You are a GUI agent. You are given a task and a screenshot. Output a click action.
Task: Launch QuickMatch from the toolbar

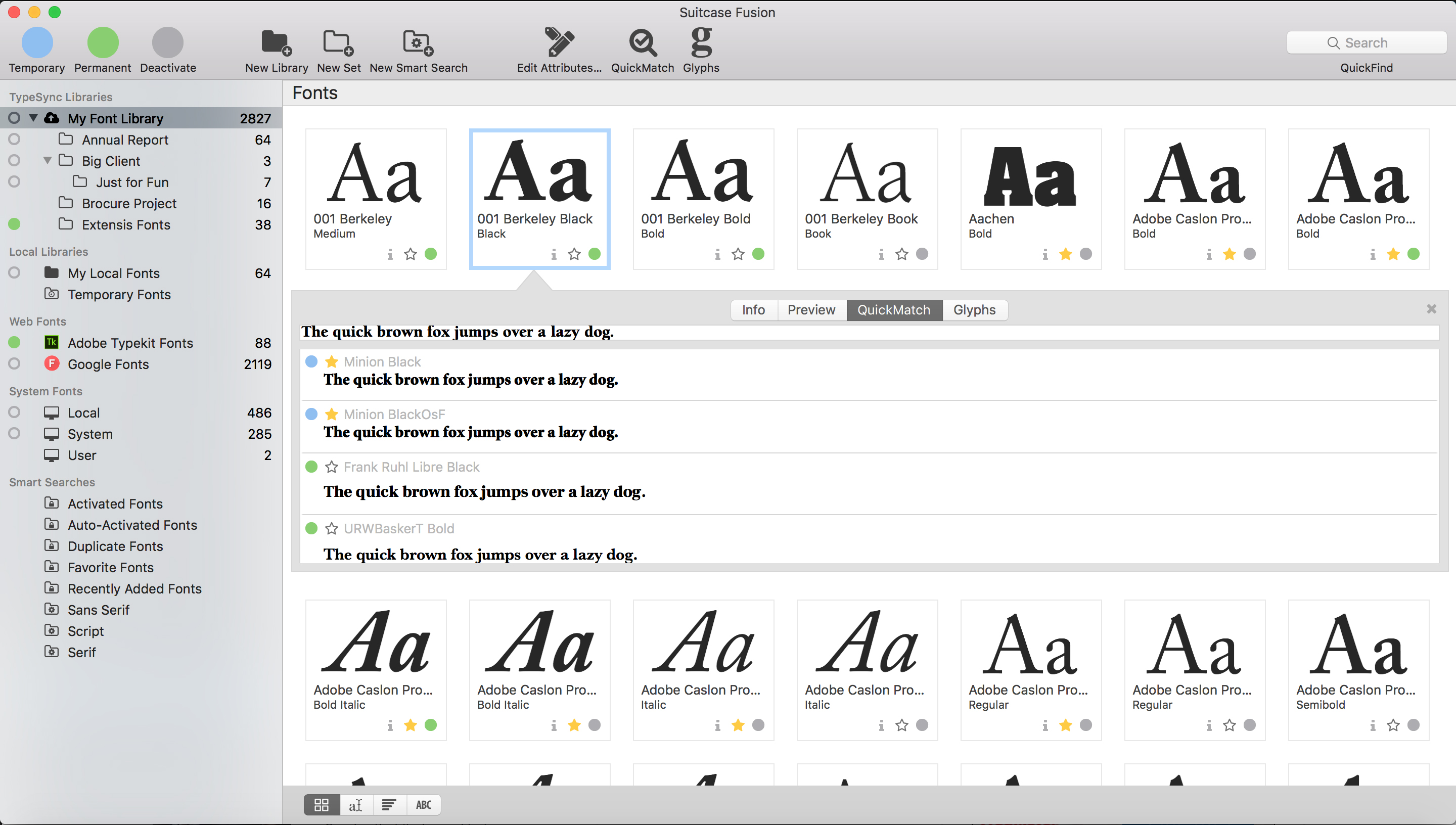pyautogui.click(x=642, y=43)
